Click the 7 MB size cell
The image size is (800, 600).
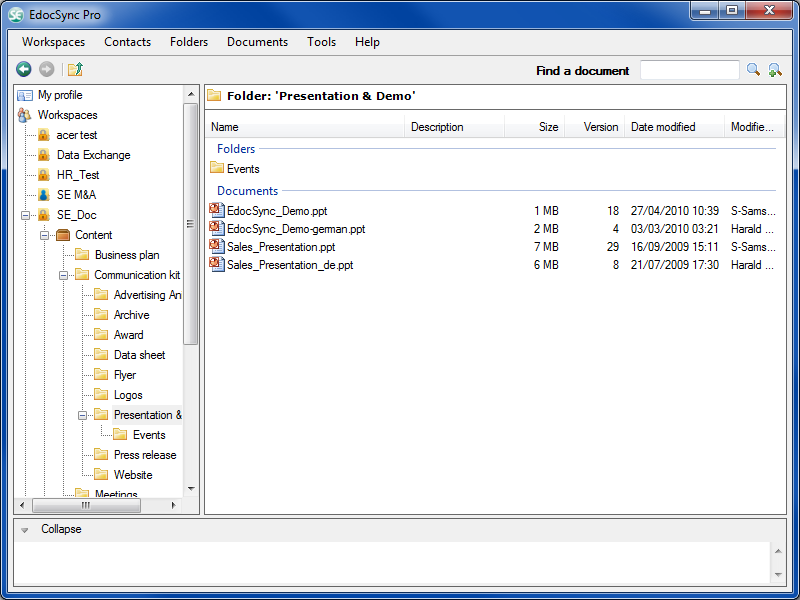pyautogui.click(x=546, y=247)
